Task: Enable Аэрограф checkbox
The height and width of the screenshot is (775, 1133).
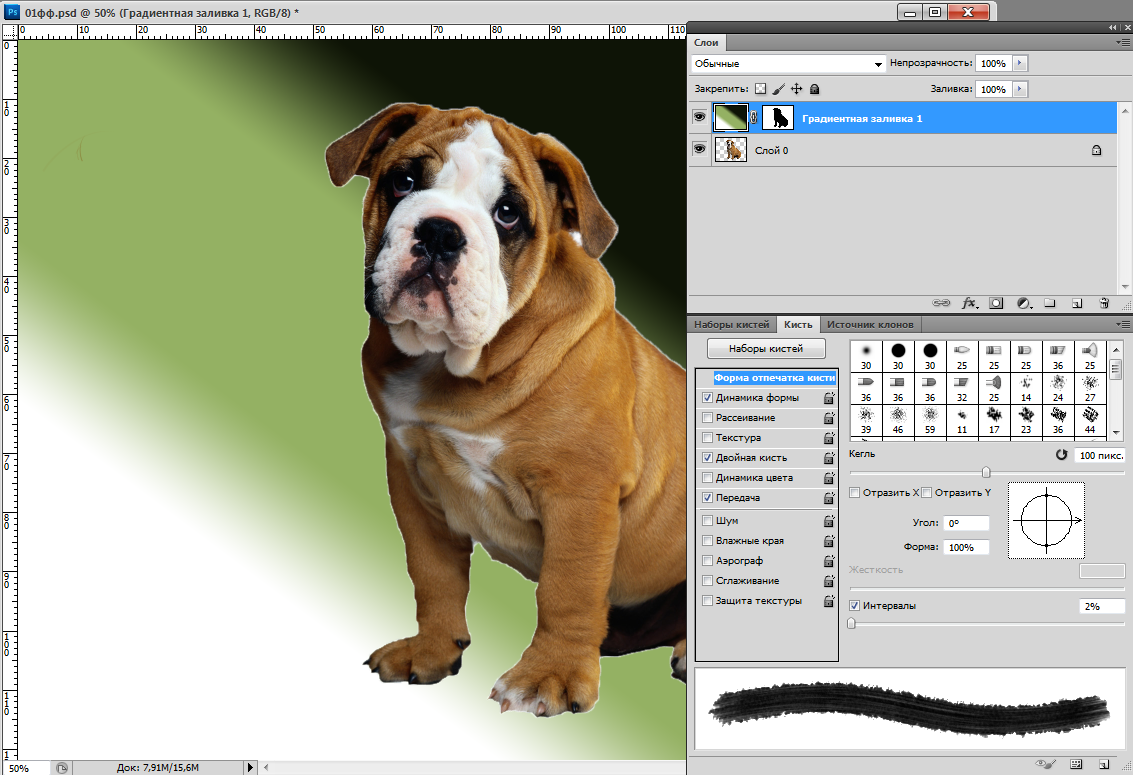Action: [707, 560]
